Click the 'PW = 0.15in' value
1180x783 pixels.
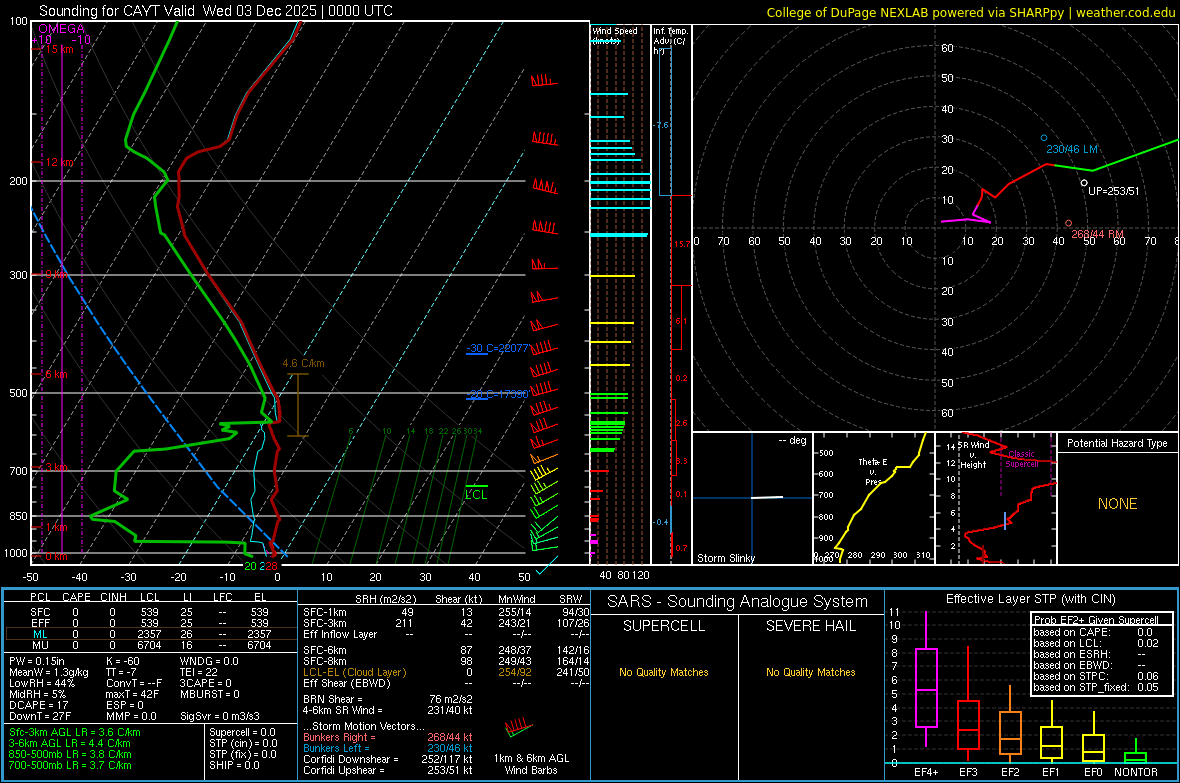(37, 661)
